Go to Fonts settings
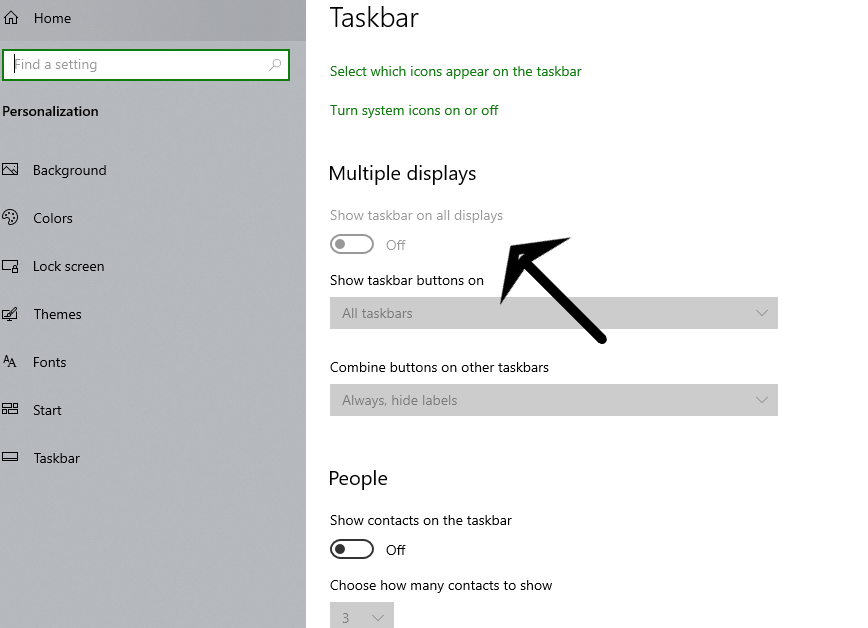868x628 pixels. pyautogui.click(x=49, y=362)
